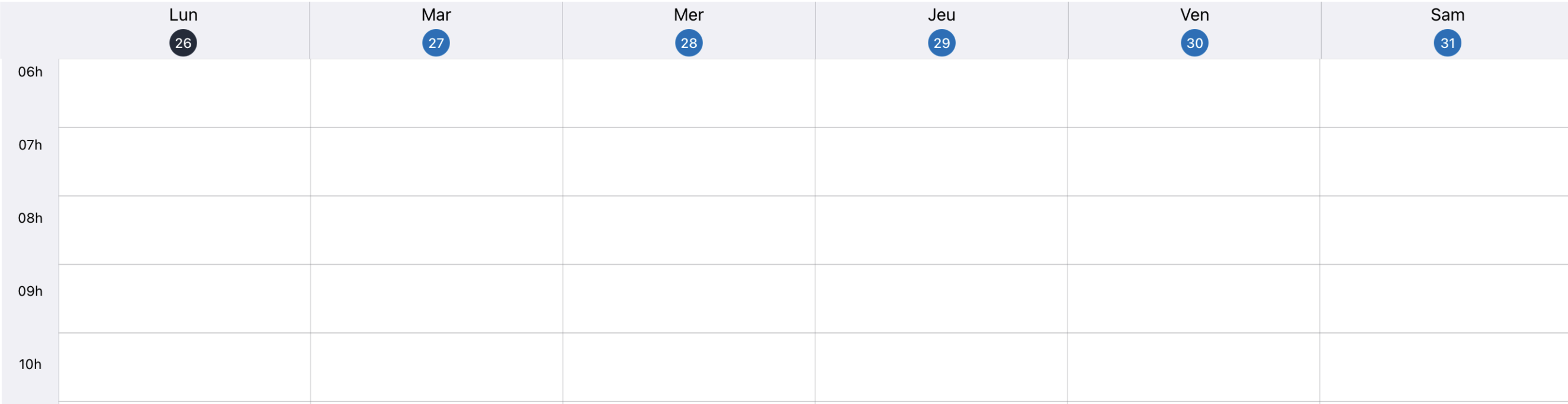This screenshot has width=1568, height=404.
Task: Click the Ven column header label
Action: point(1194,15)
